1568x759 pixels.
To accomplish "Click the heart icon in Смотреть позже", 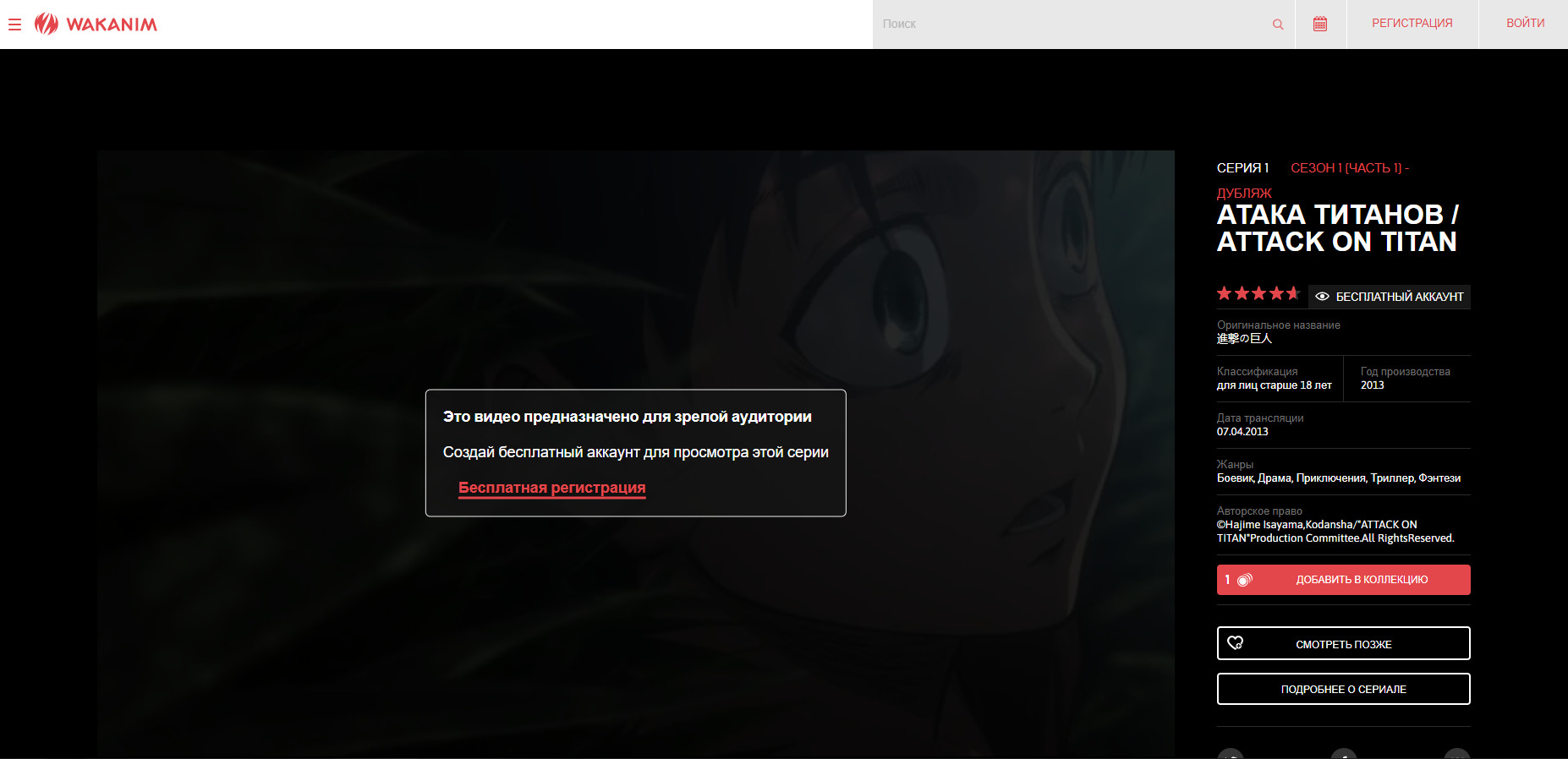I will pos(1236,643).
